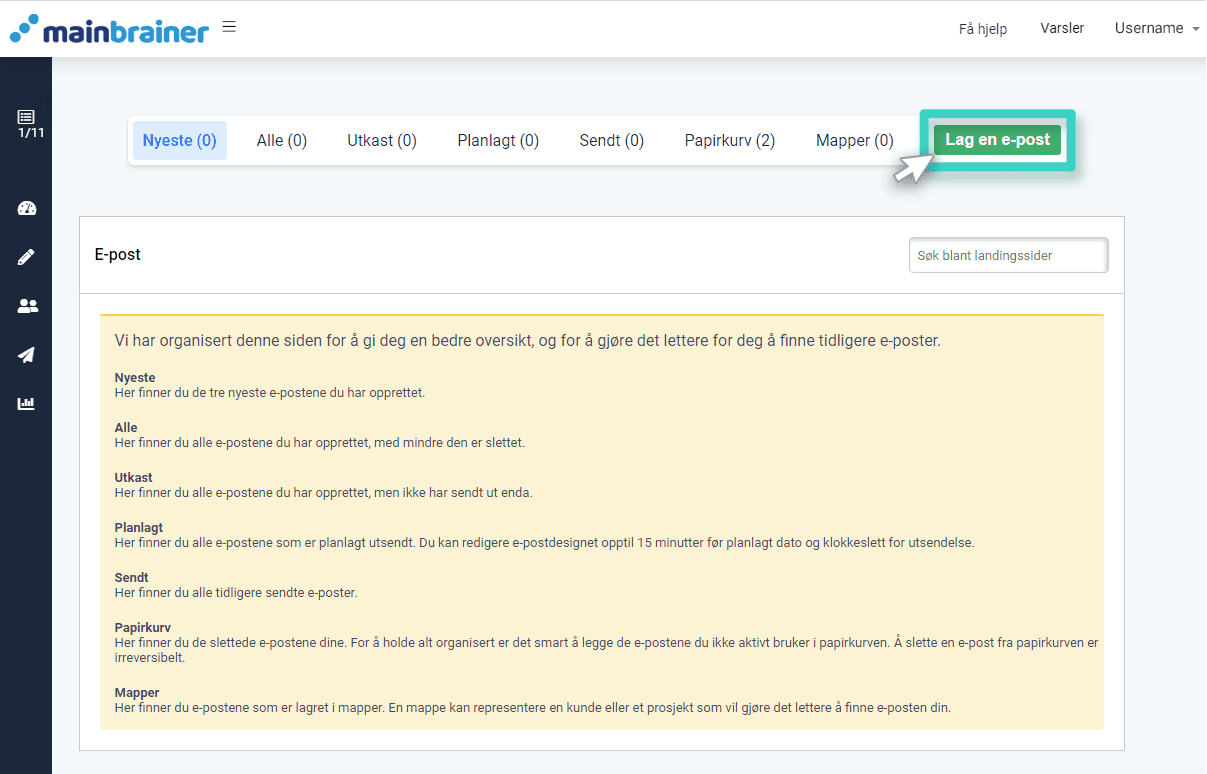Open contacts with the people icon
The height and width of the screenshot is (774, 1207).
(25, 305)
